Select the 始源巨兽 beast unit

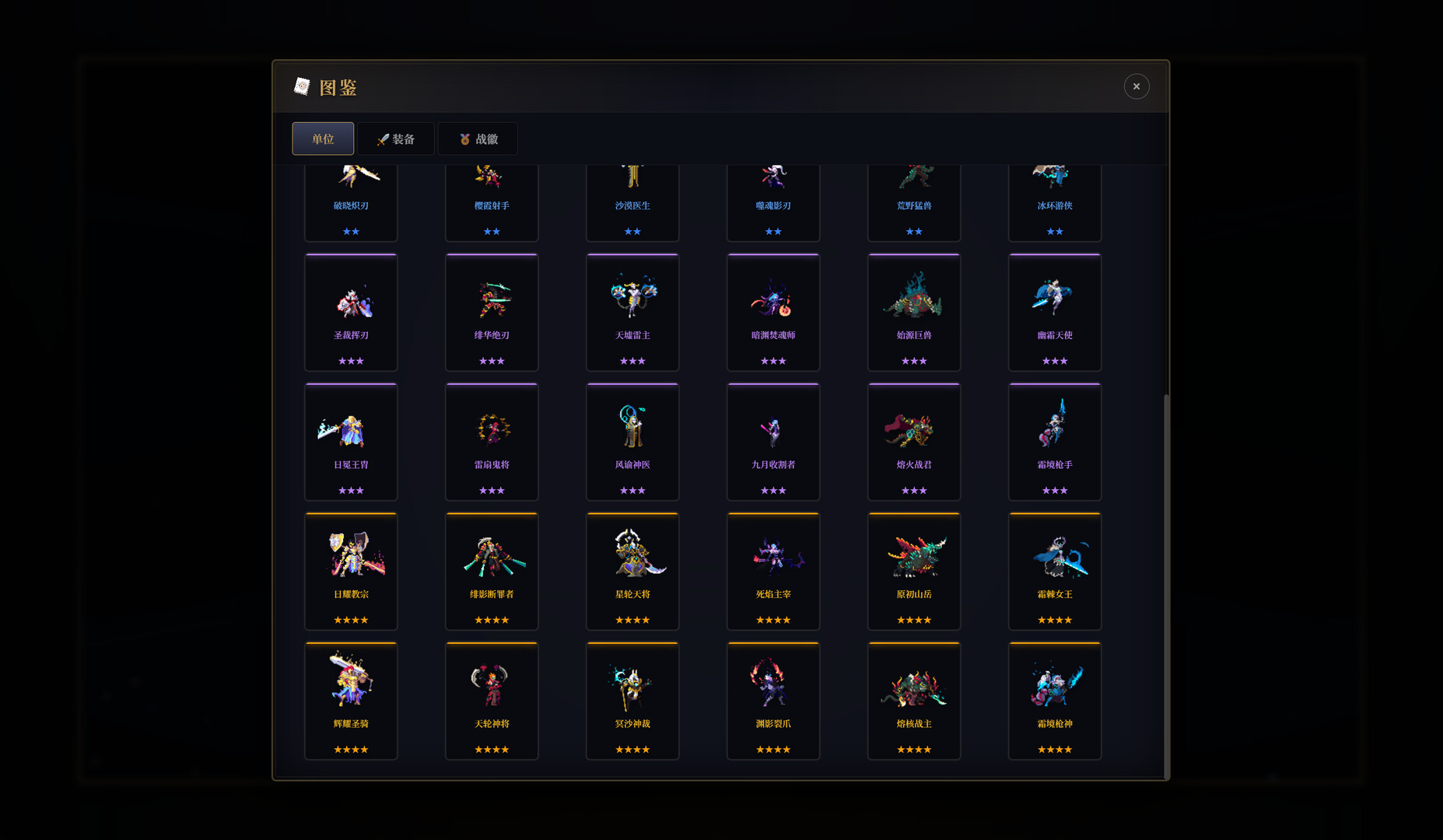click(914, 312)
